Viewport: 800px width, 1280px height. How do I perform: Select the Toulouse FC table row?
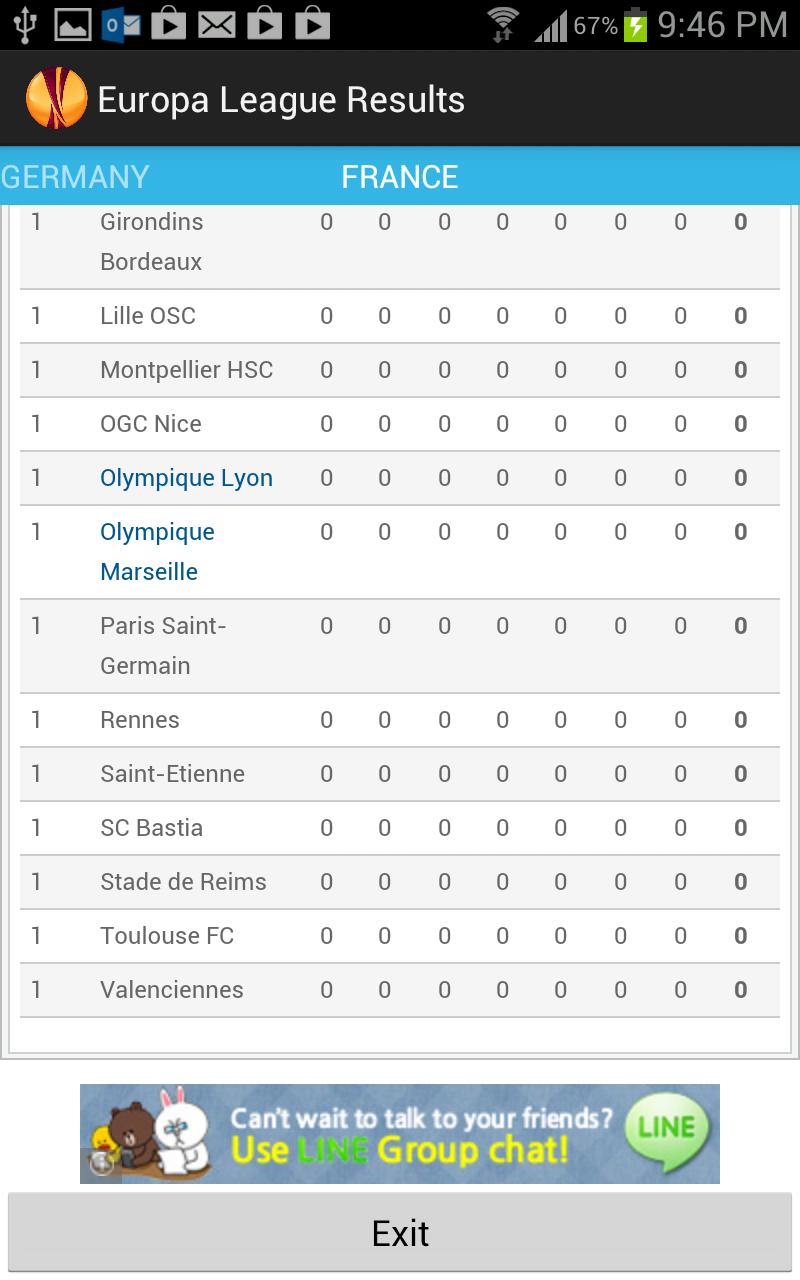tap(400, 935)
